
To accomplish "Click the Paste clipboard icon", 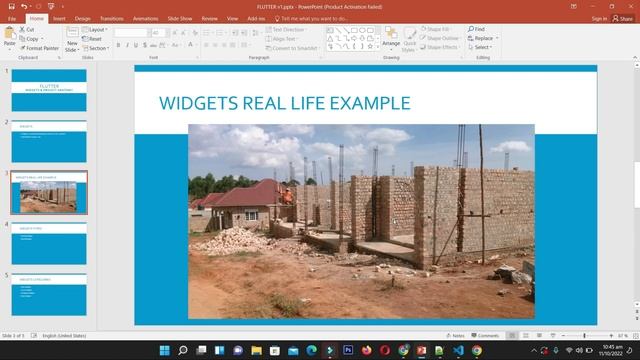I will [9, 33].
